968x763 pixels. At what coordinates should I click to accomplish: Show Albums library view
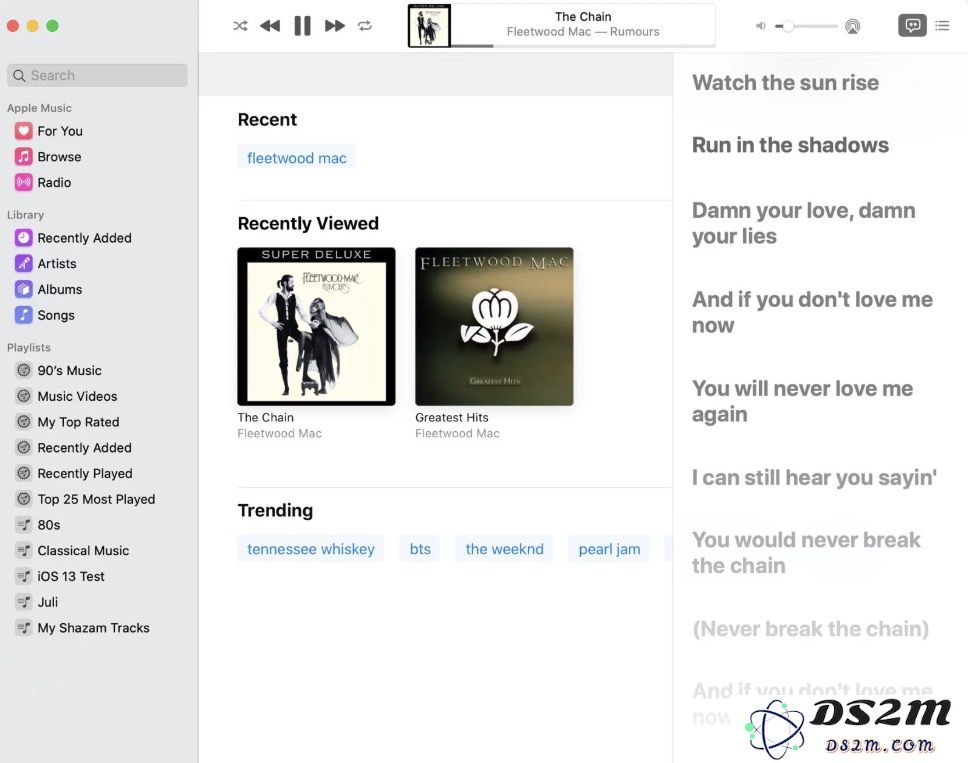[59, 289]
